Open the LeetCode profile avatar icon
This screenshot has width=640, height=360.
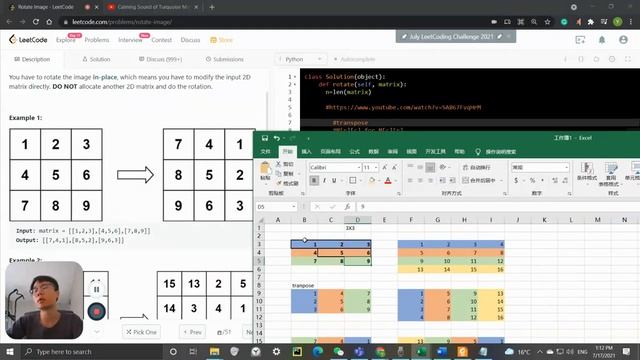(623, 40)
